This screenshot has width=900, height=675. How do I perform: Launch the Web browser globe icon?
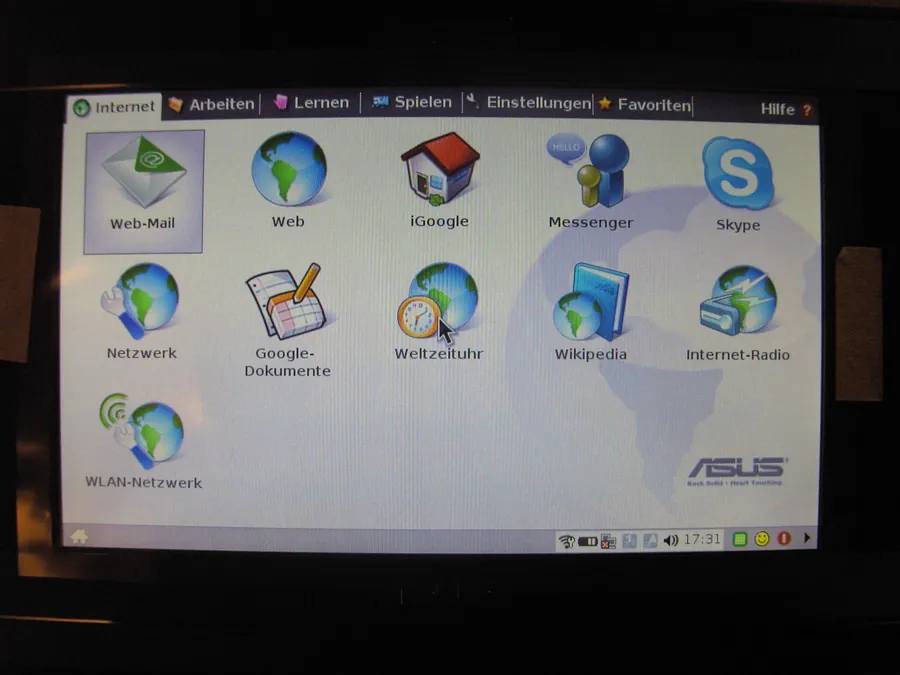pos(289,169)
